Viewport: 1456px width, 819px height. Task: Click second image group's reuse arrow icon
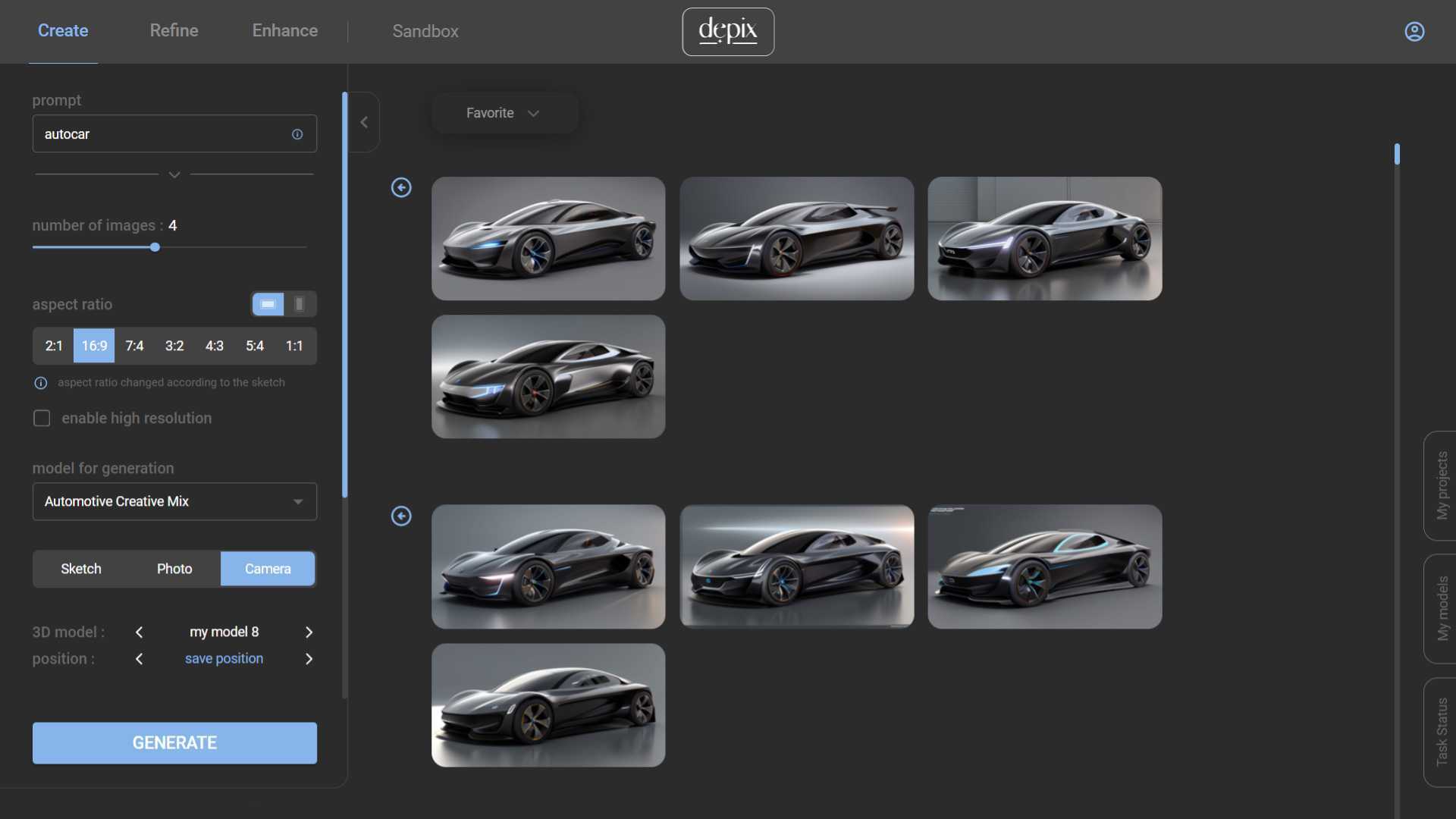pos(401,516)
